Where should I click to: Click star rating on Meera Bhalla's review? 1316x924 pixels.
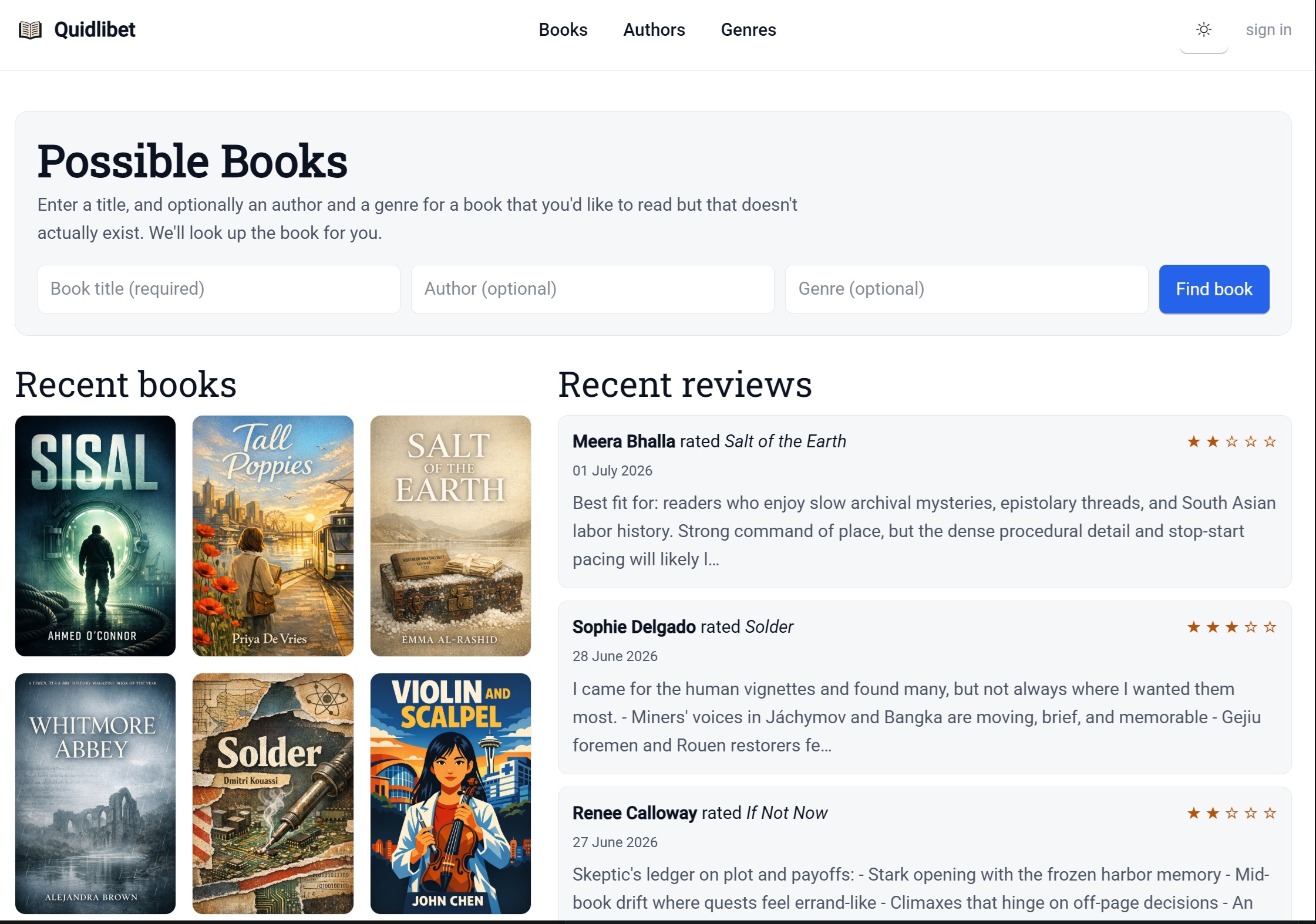tap(1231, 441)
